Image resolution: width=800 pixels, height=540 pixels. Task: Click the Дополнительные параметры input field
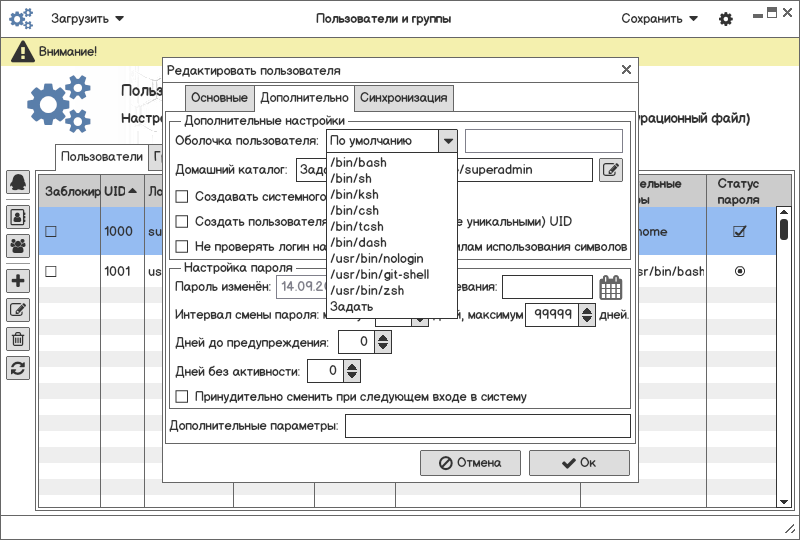(487, 427)
